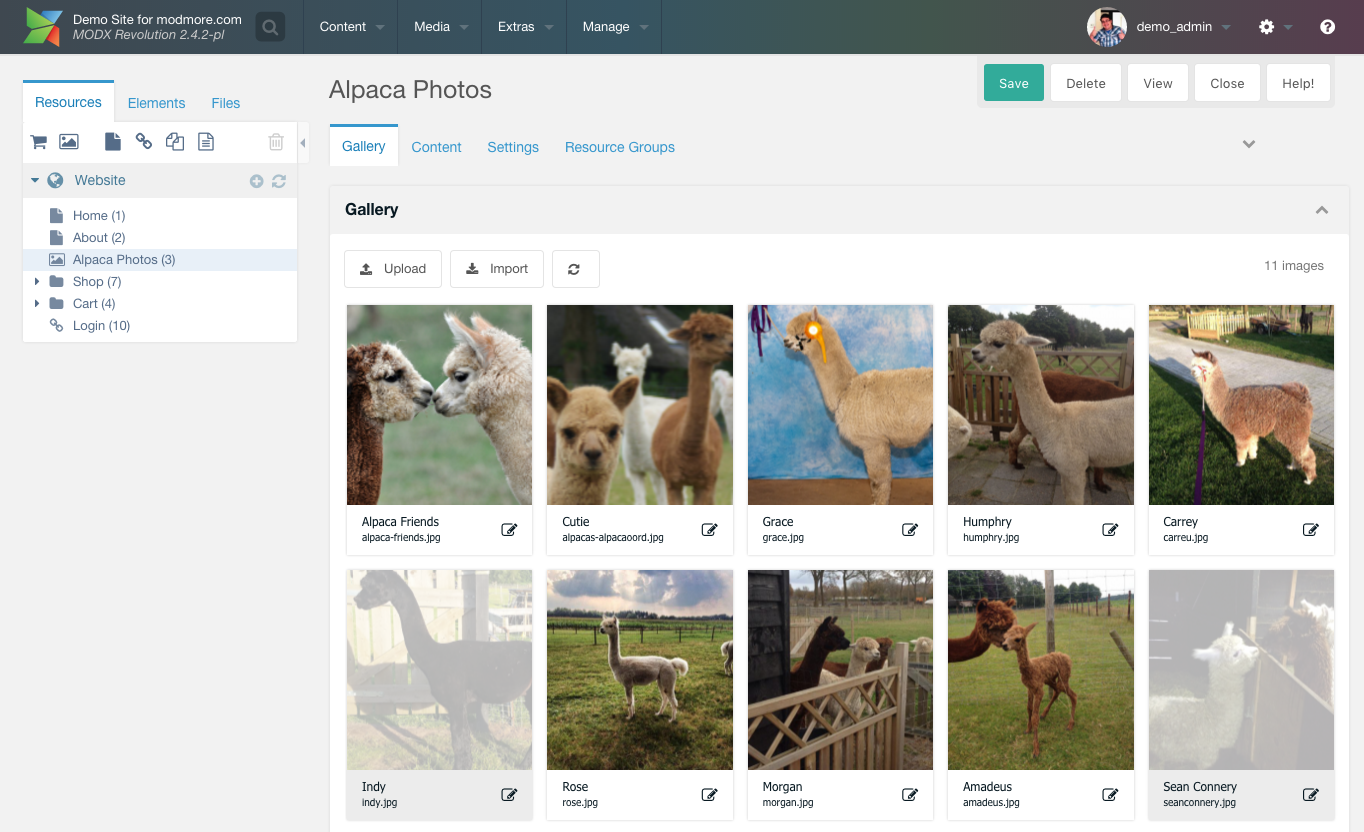Edit the Sean Connery image details

tap(1311, 795)
